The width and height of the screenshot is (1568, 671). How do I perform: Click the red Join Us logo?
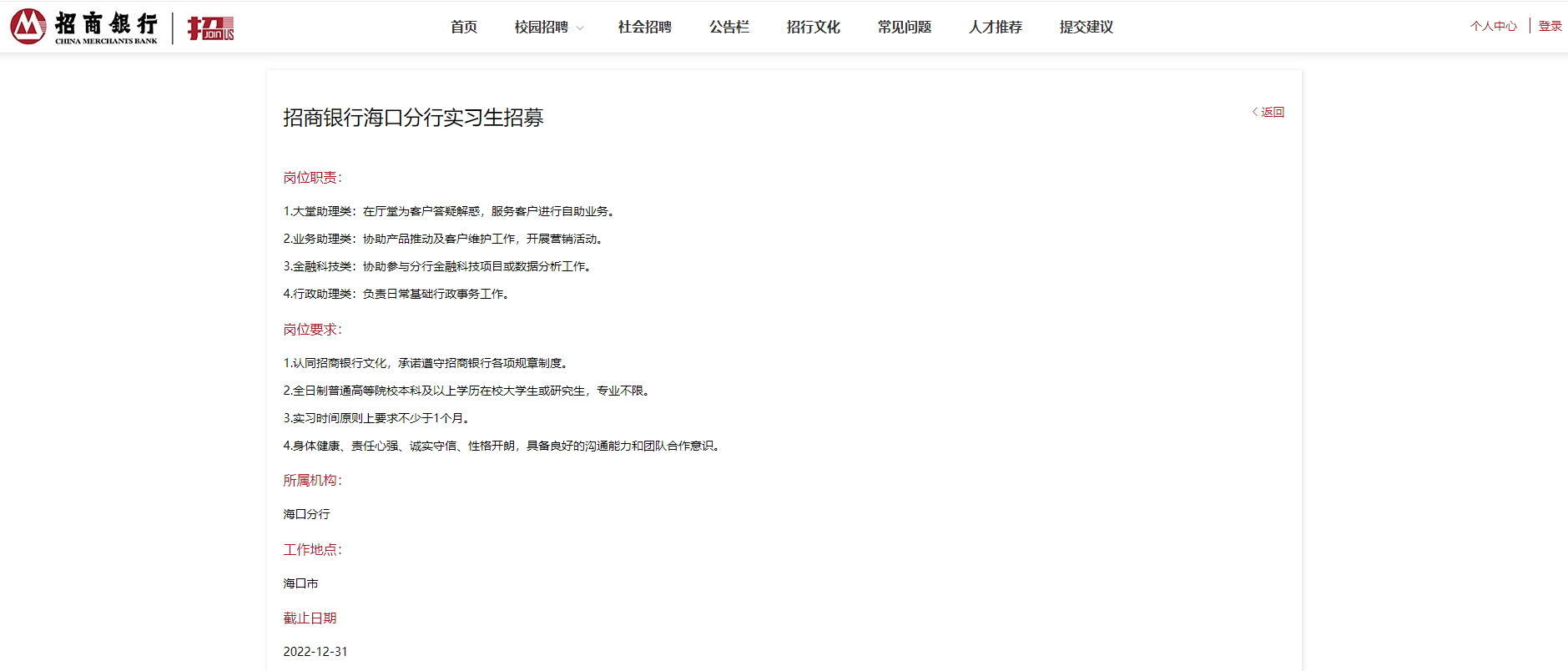pyautogui.click(x=210, y=28)
